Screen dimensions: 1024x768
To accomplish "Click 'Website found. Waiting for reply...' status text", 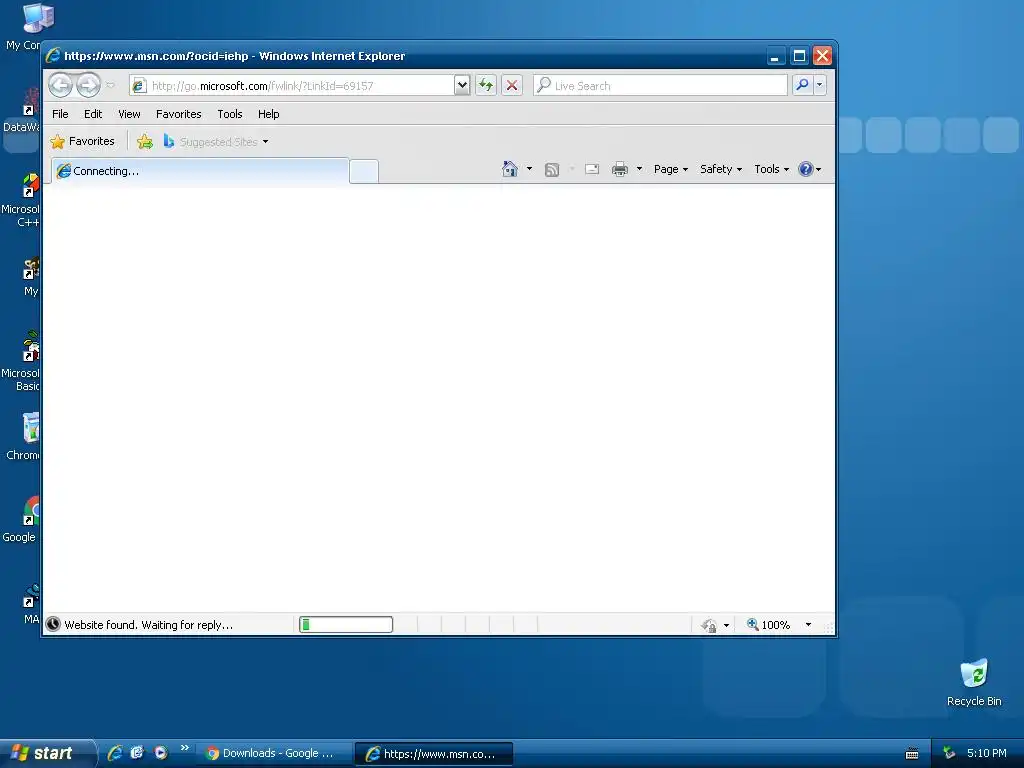I will (148, 625).
